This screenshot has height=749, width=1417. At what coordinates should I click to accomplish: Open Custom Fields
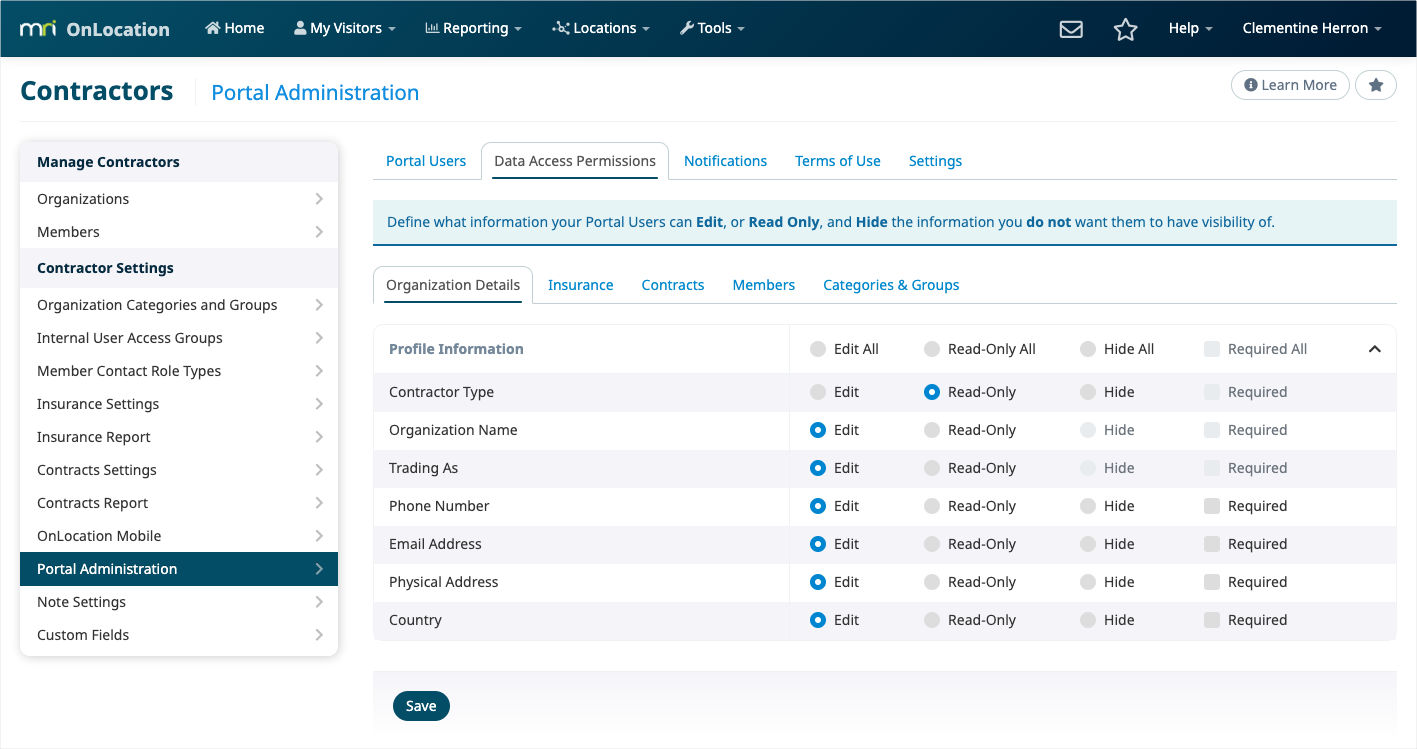click(x=179, y=635)
